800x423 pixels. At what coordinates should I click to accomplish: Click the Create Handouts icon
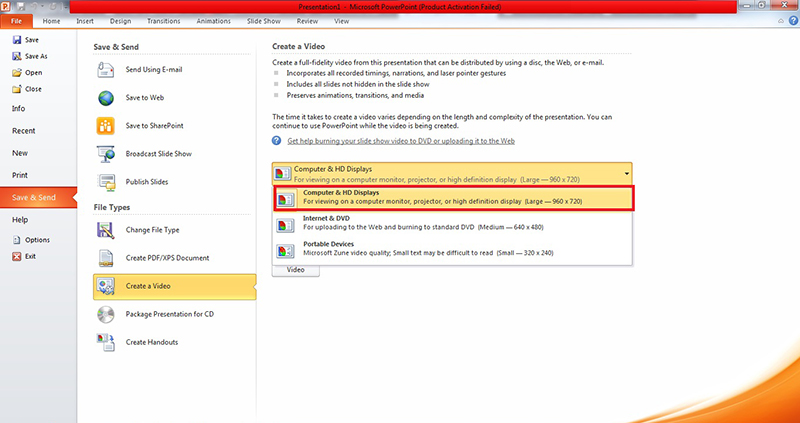pos(106,342)
